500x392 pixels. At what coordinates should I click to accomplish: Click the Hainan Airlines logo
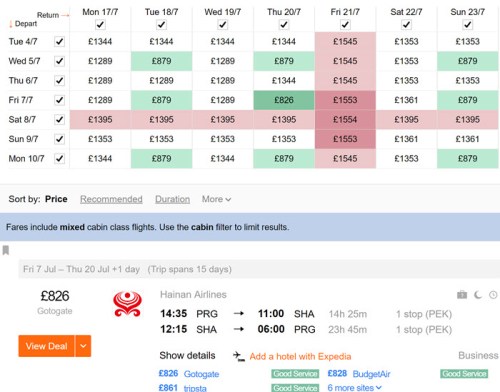(x=127, y=304)
